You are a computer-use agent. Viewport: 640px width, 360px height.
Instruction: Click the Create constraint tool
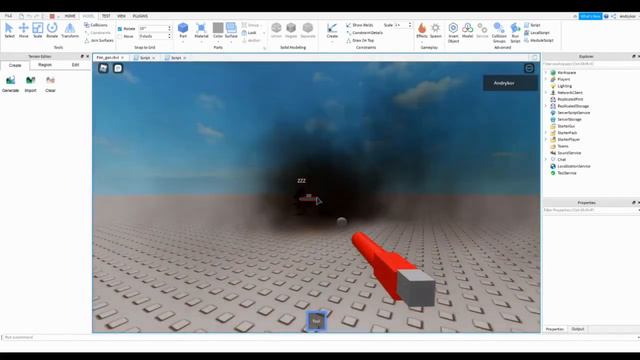[332, 30]
